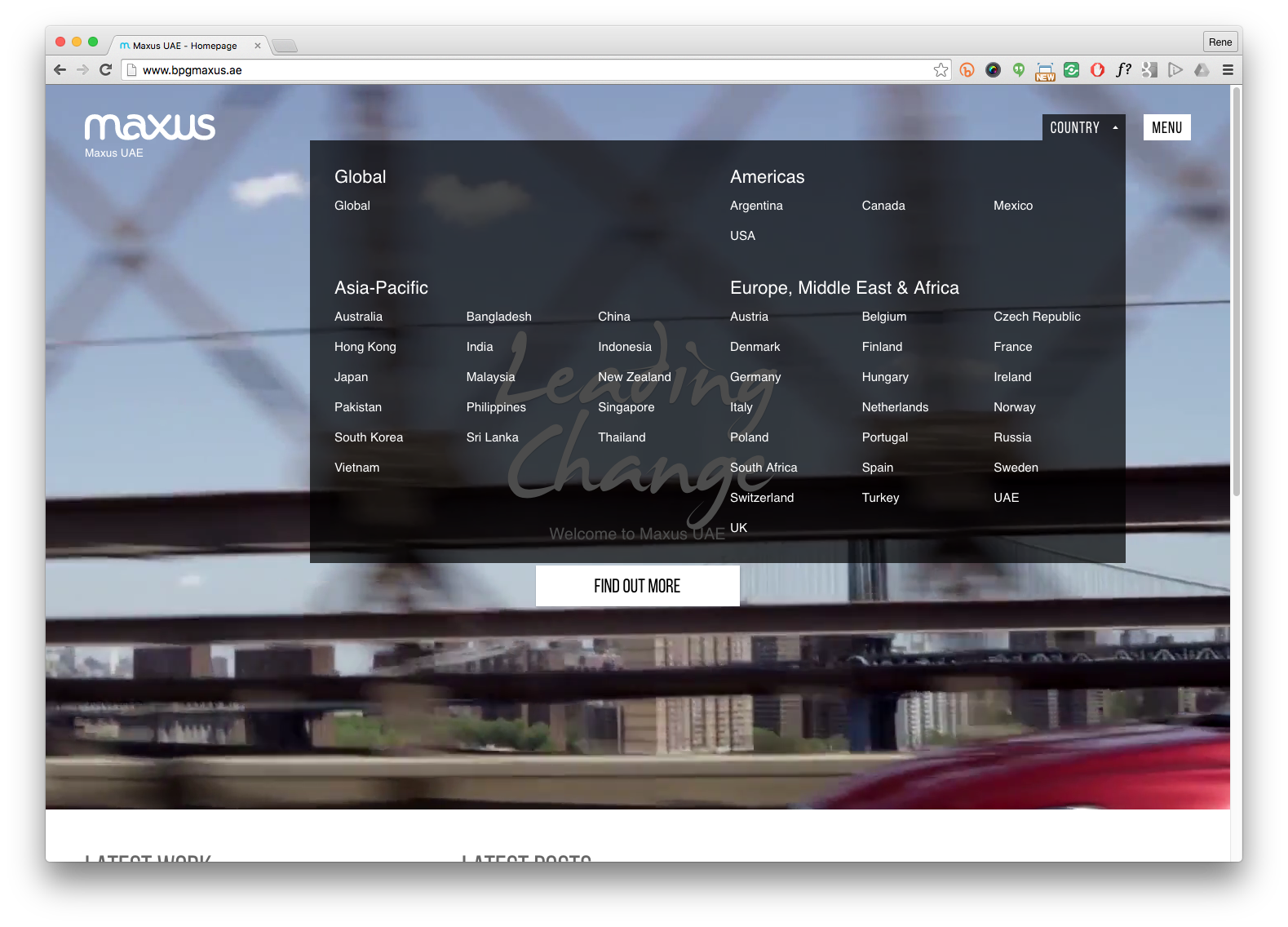Select Thailand
This screenshot has height=927, width=1288.
click(622, 437)
